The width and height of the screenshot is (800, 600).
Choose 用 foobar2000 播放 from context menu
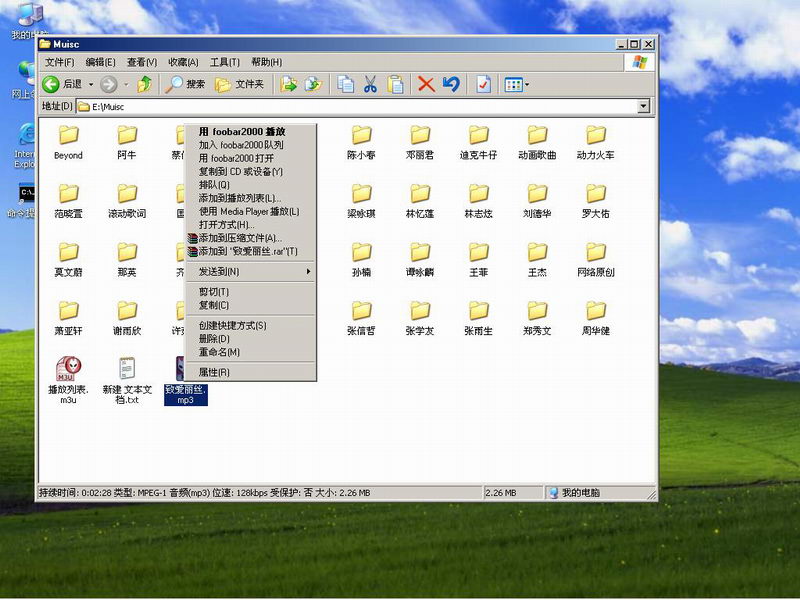click(x=250, y=132)
